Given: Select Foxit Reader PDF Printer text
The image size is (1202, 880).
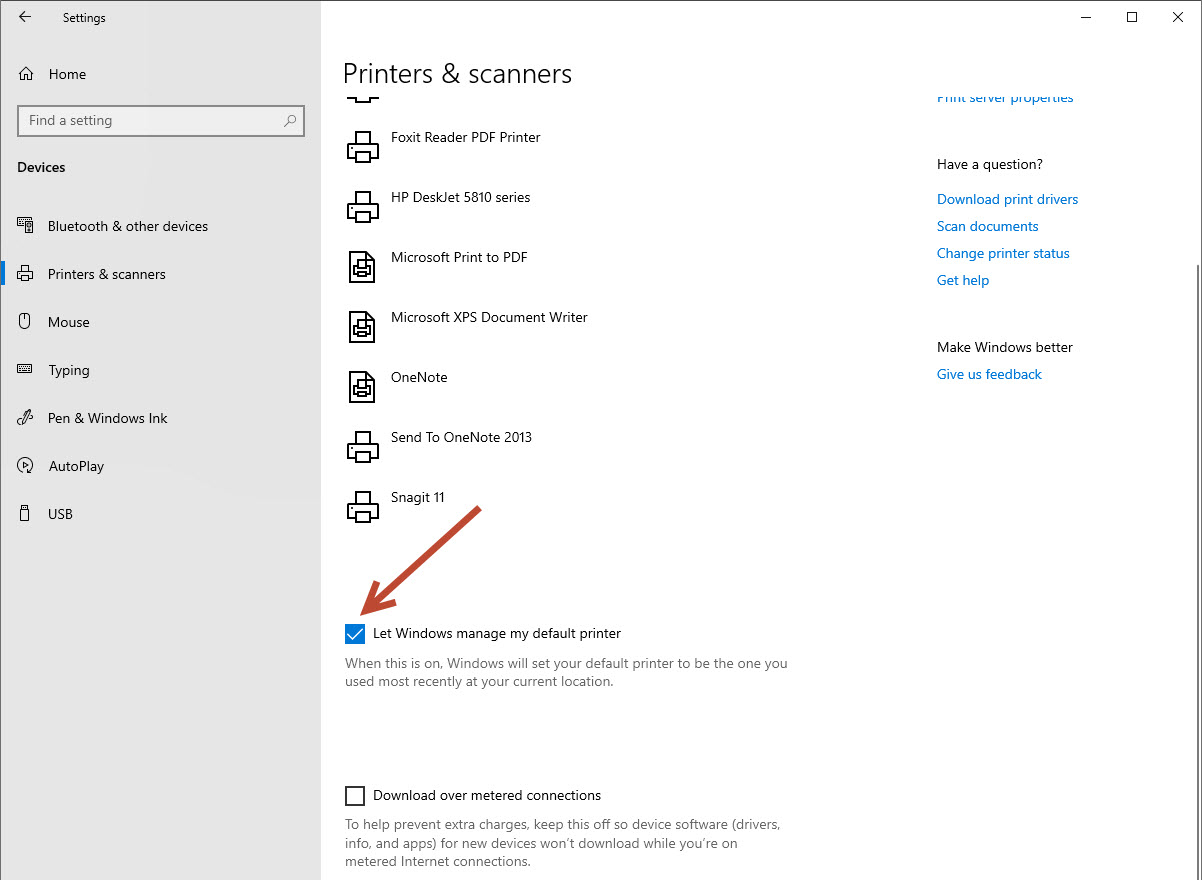Looking at the screenshot, I should [x=465, y=137].
